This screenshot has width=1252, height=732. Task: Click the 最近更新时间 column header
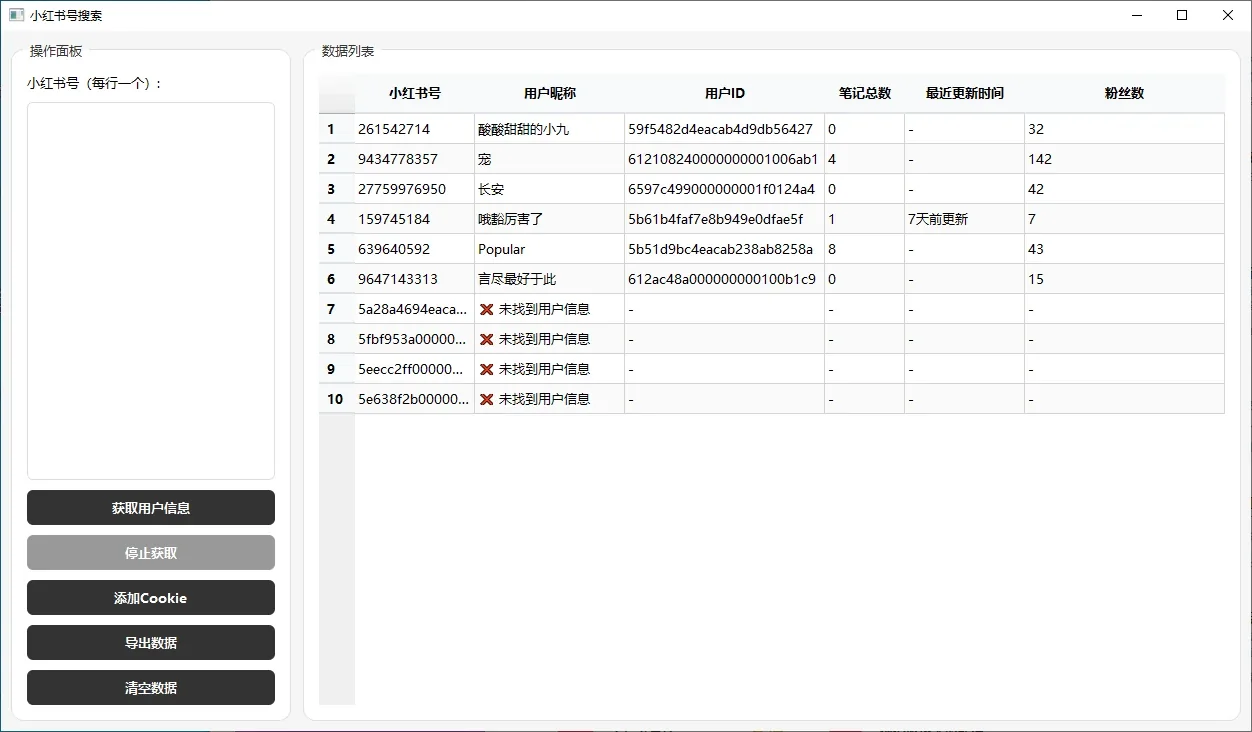coord(965,93)
